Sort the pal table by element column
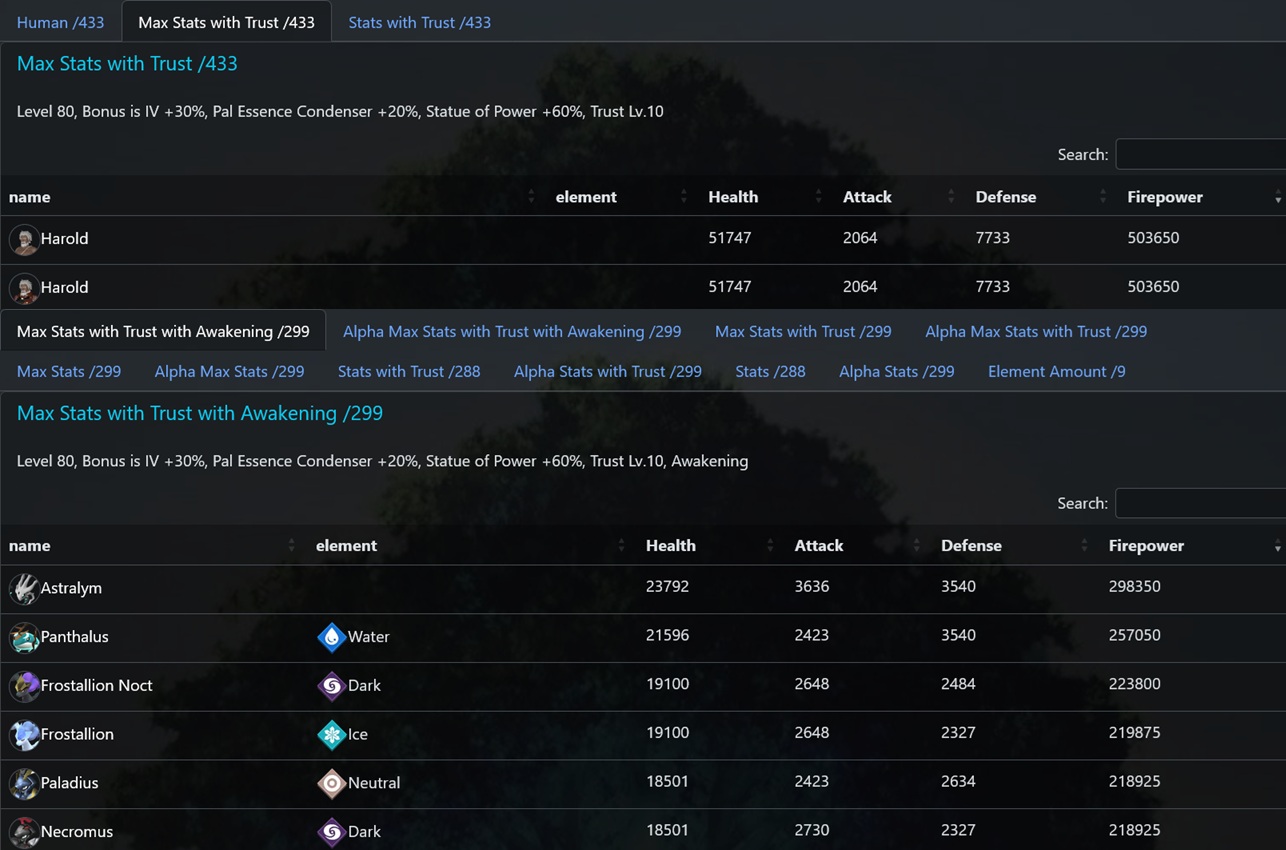 tap(472, 546)
